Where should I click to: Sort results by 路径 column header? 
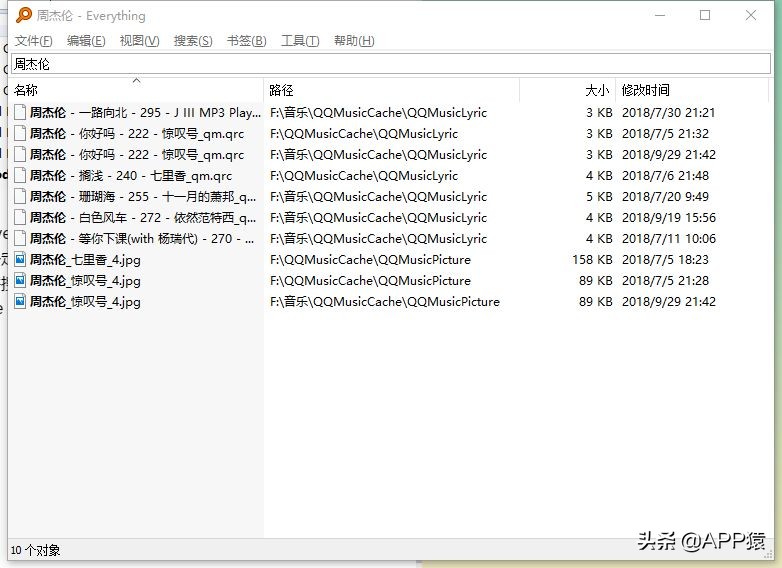tap(391, 90)
